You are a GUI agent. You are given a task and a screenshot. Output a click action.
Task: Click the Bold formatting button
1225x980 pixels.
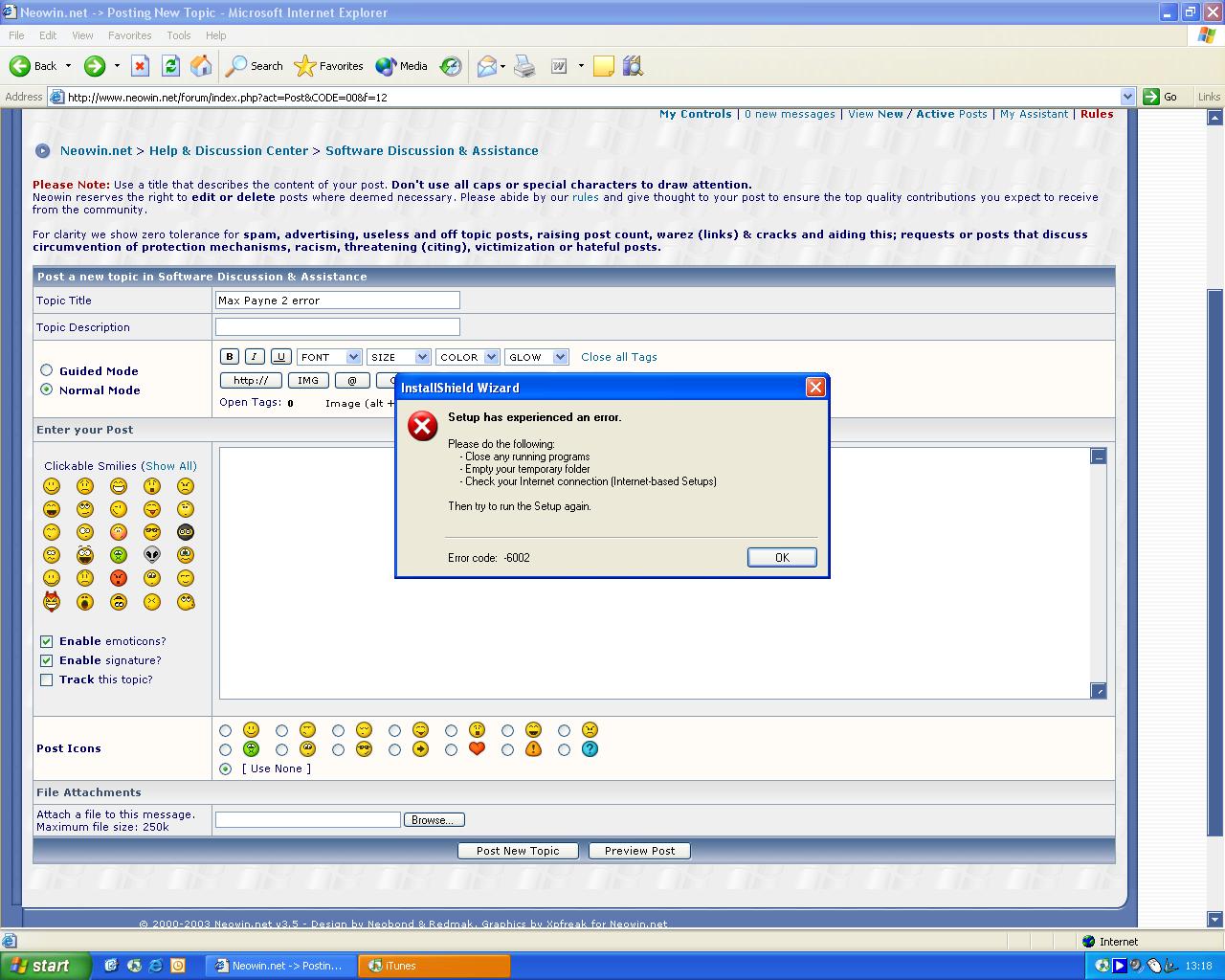tap(230, 357)
